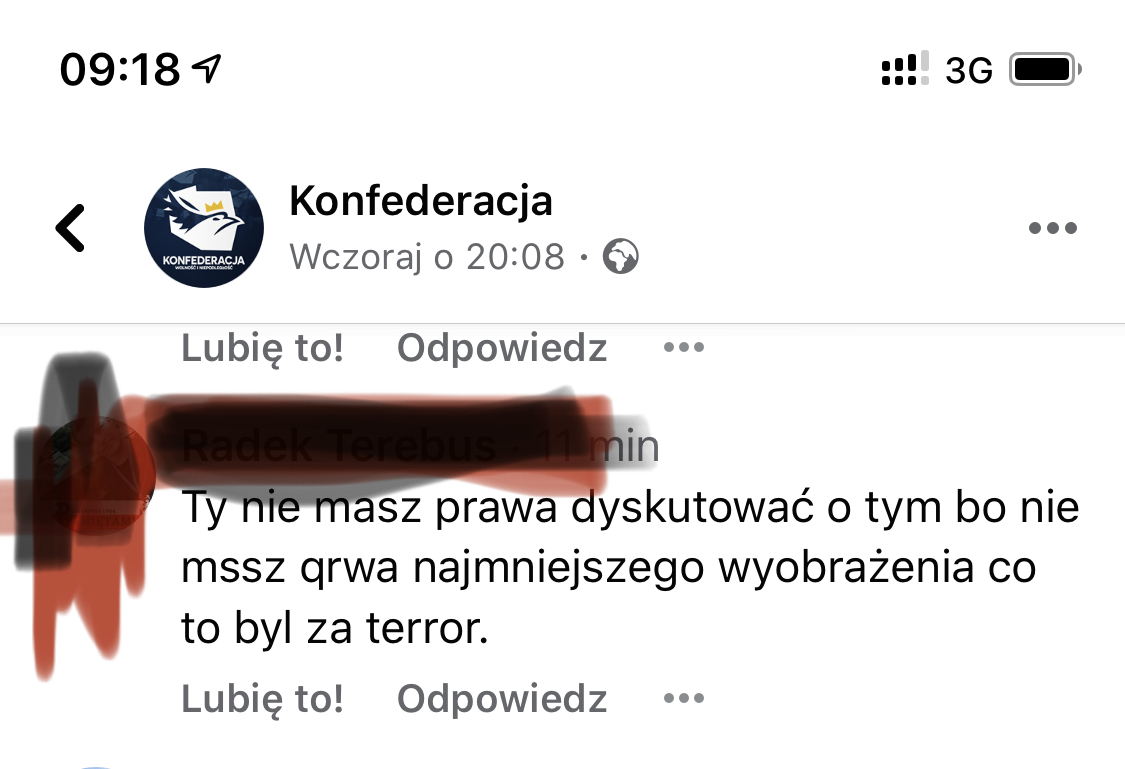Open three-dot options of the previous comment

tap(684, 348)
